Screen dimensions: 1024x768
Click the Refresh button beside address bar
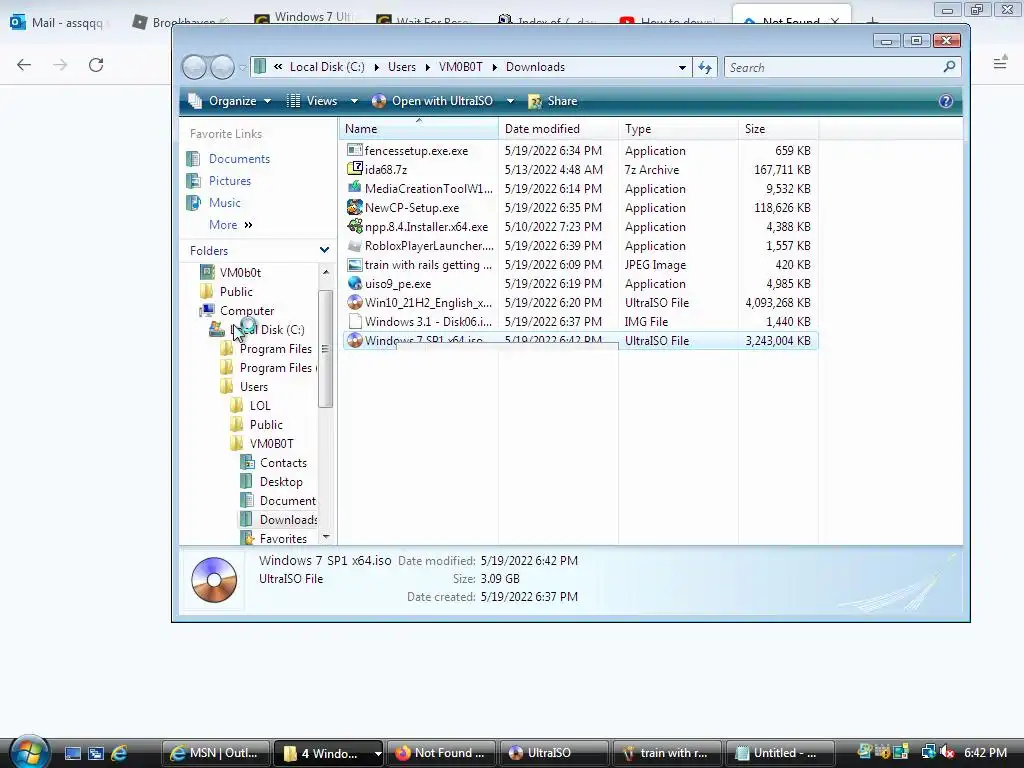pyautogui.click(x=705, y=67)
